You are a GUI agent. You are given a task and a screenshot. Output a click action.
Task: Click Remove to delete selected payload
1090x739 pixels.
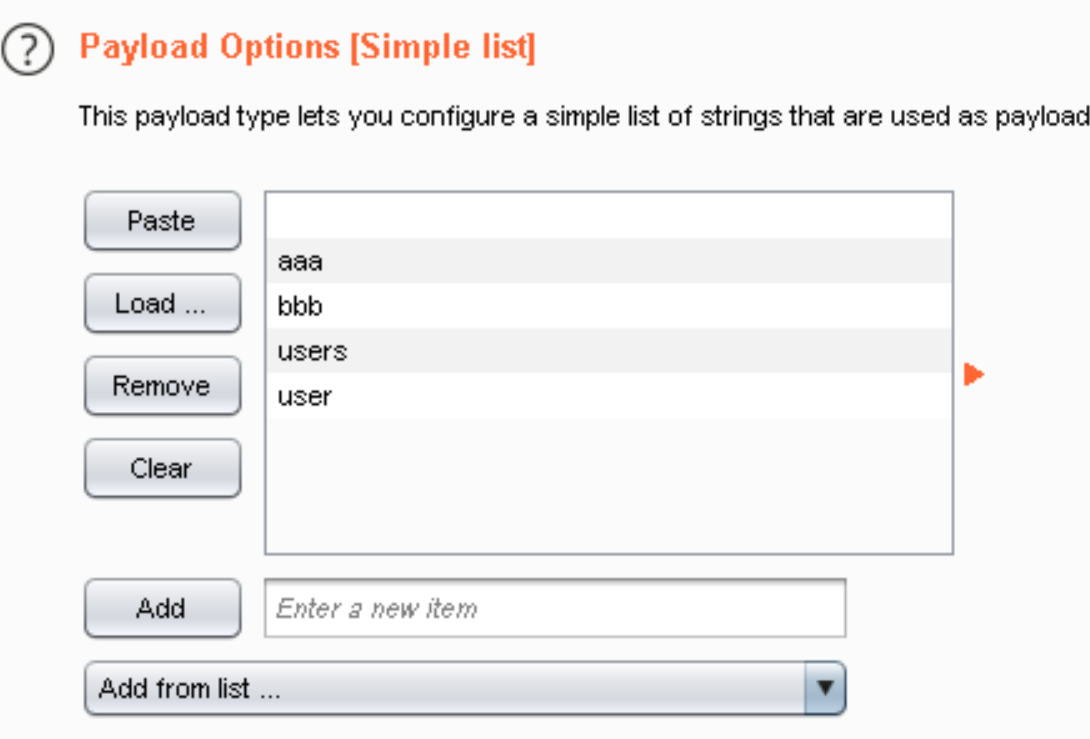click(x=163, y=386)
